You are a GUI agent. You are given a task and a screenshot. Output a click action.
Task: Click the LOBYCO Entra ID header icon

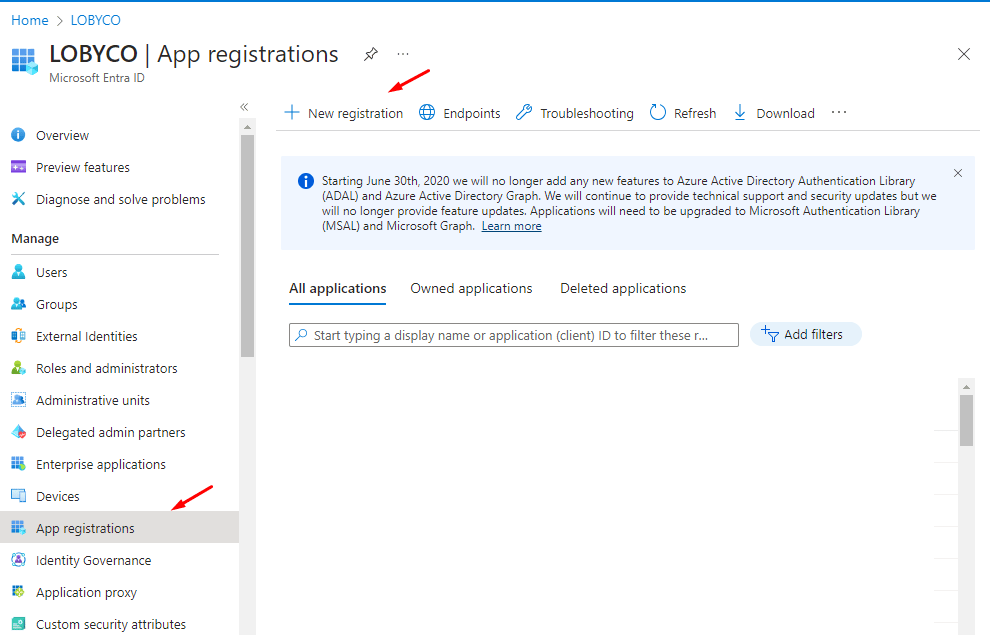pos(25,61)
